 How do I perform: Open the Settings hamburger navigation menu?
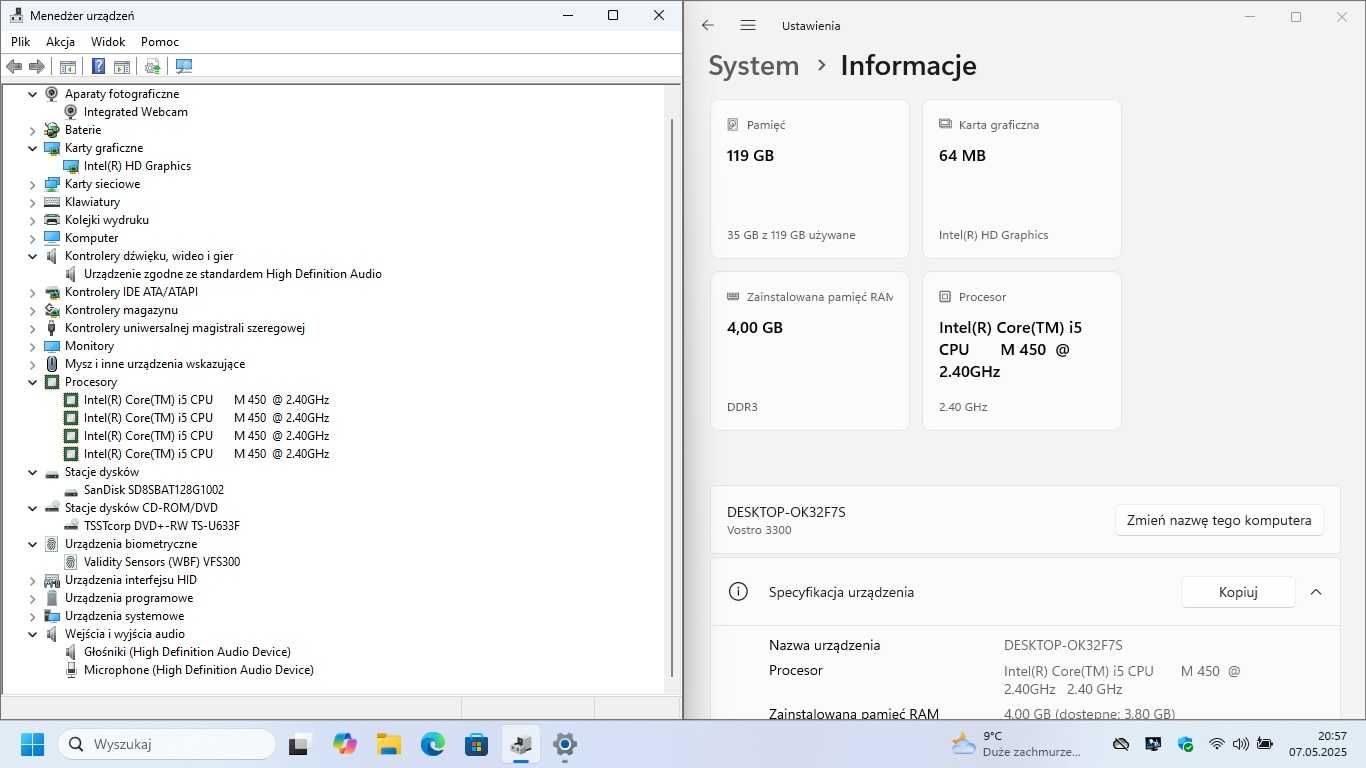748,25
